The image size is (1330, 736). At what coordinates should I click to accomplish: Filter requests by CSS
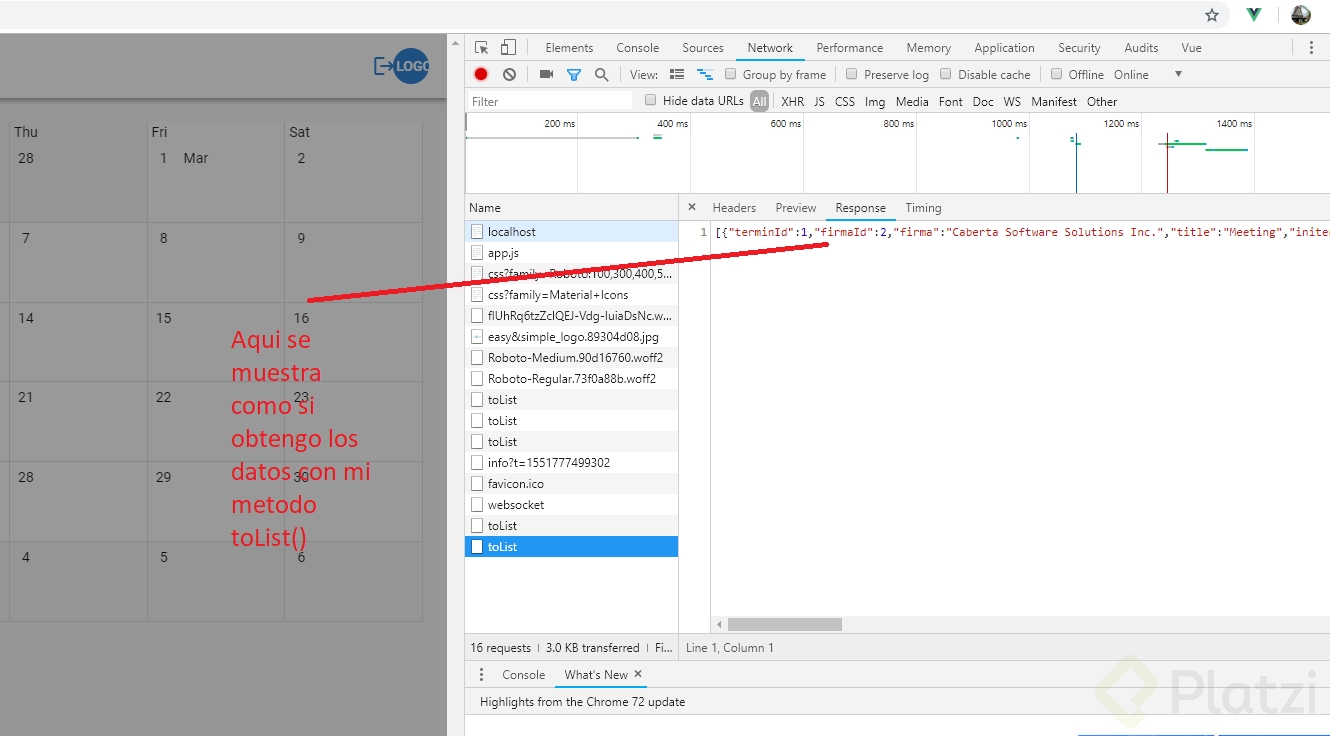[845, 101]
